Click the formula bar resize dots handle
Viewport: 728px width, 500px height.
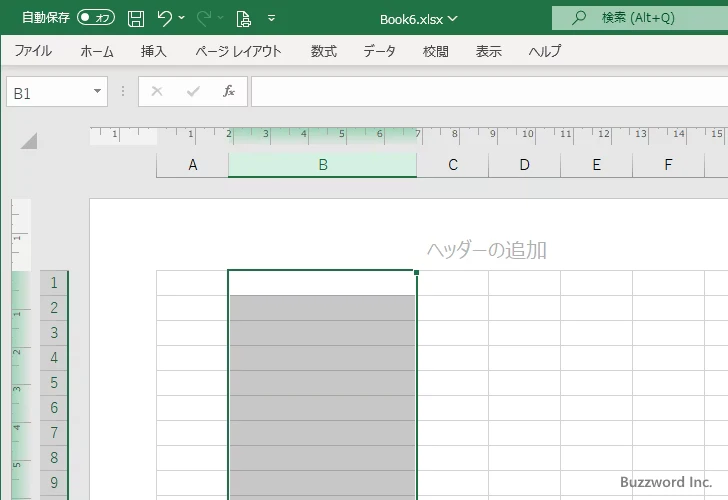click(x=123, y=91)
